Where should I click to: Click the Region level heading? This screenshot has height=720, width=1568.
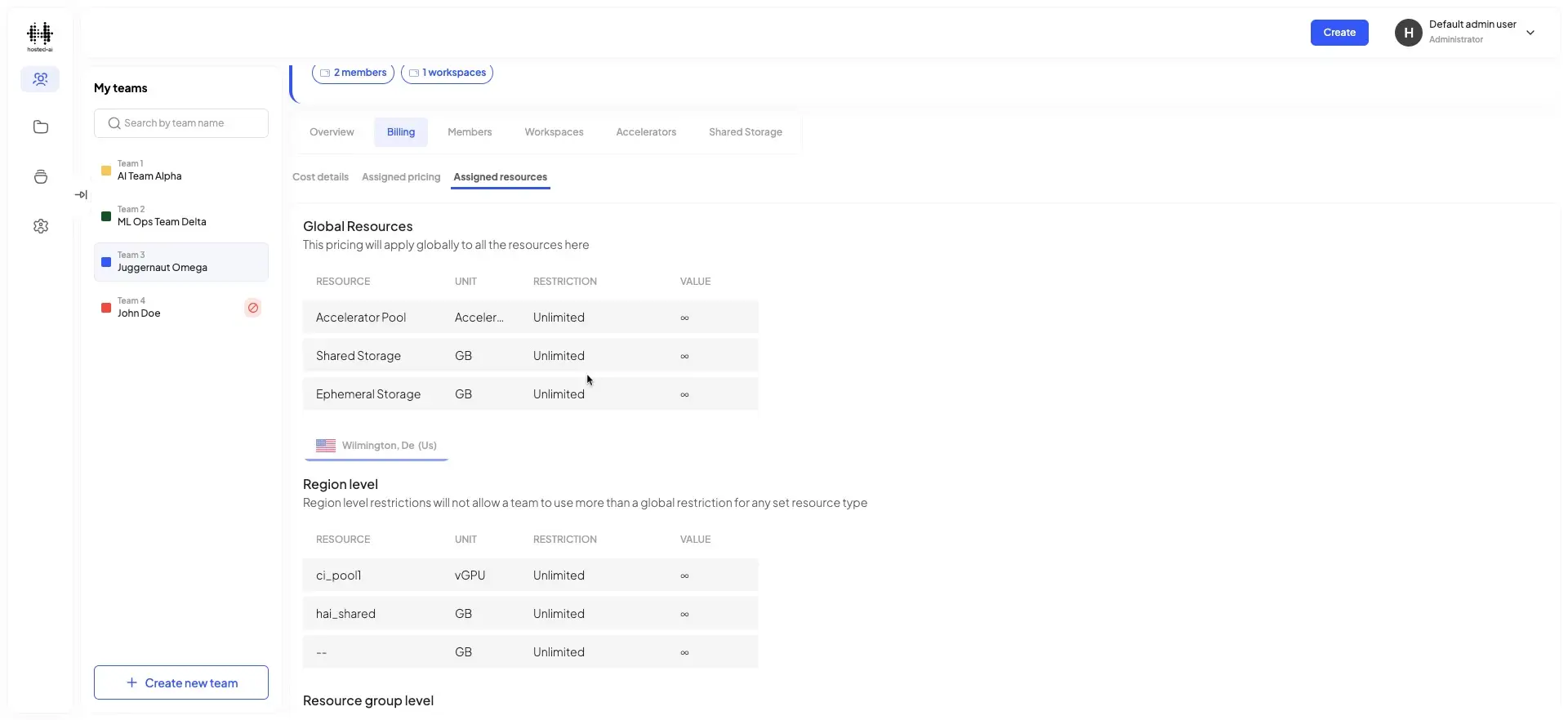[x=341, y=484]
